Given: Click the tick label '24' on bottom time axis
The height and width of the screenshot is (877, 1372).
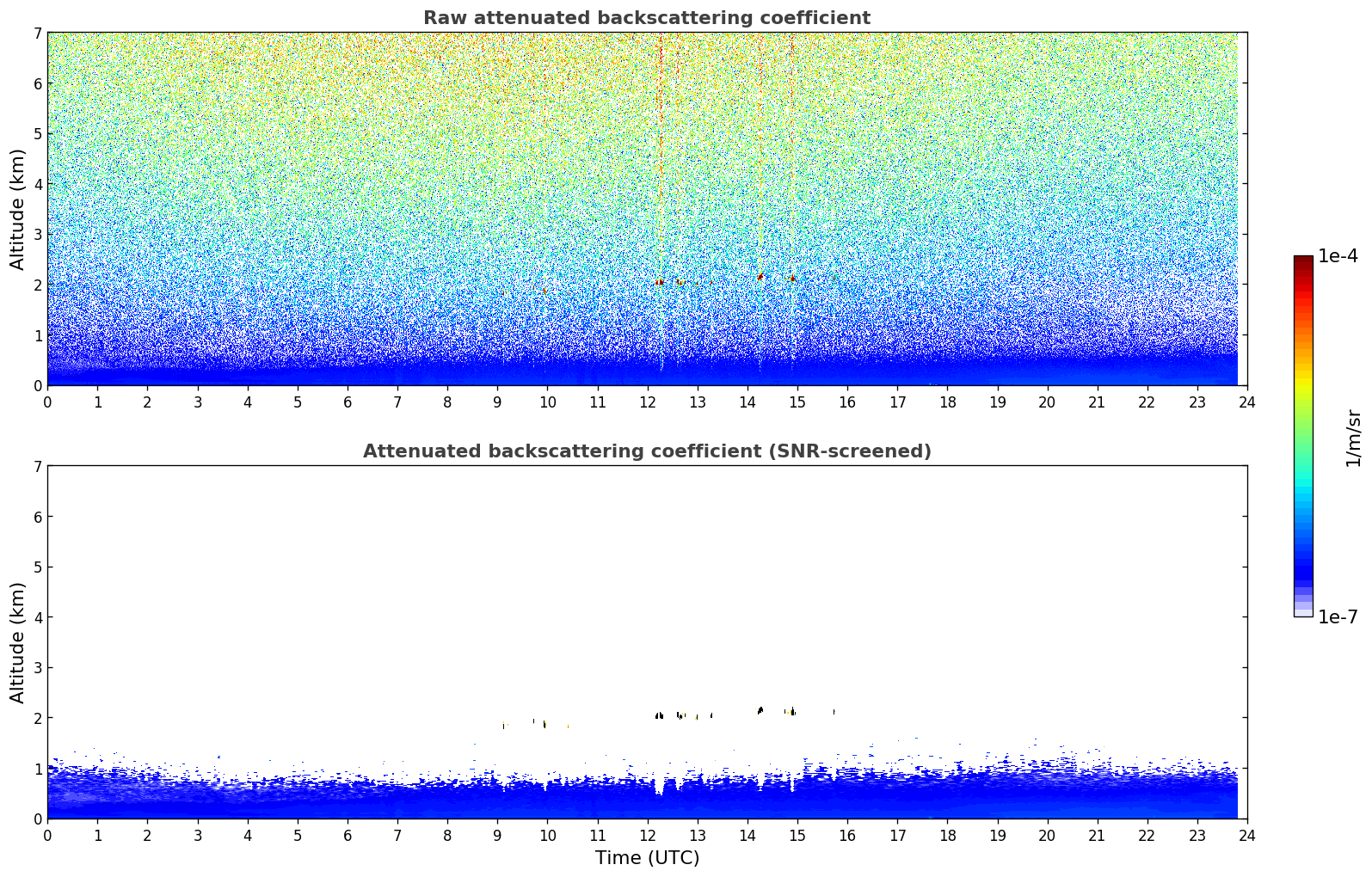Looking at the screenshot, I should (1247, 835).
